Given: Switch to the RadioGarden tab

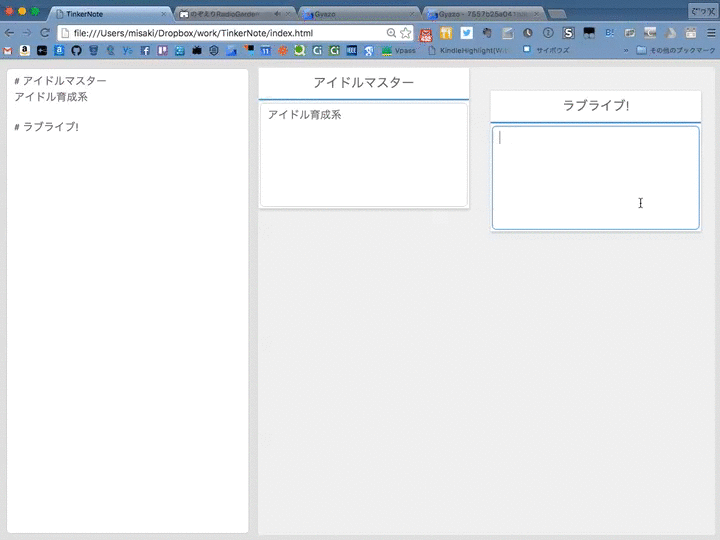Looking at the screenshot, I should pyautogui.click(x=235, y=14).
